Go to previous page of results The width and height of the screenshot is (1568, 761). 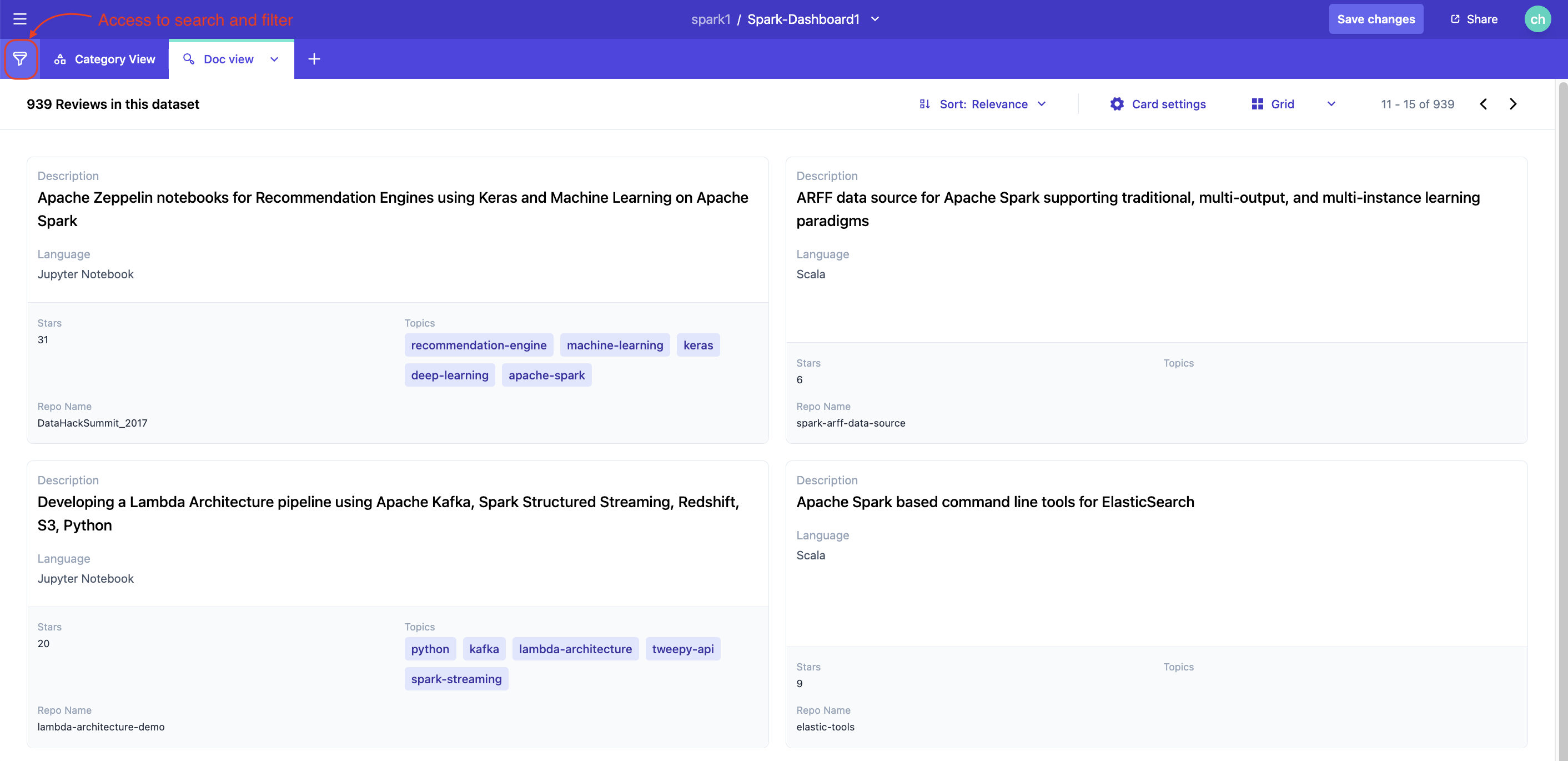(1484, 104)
